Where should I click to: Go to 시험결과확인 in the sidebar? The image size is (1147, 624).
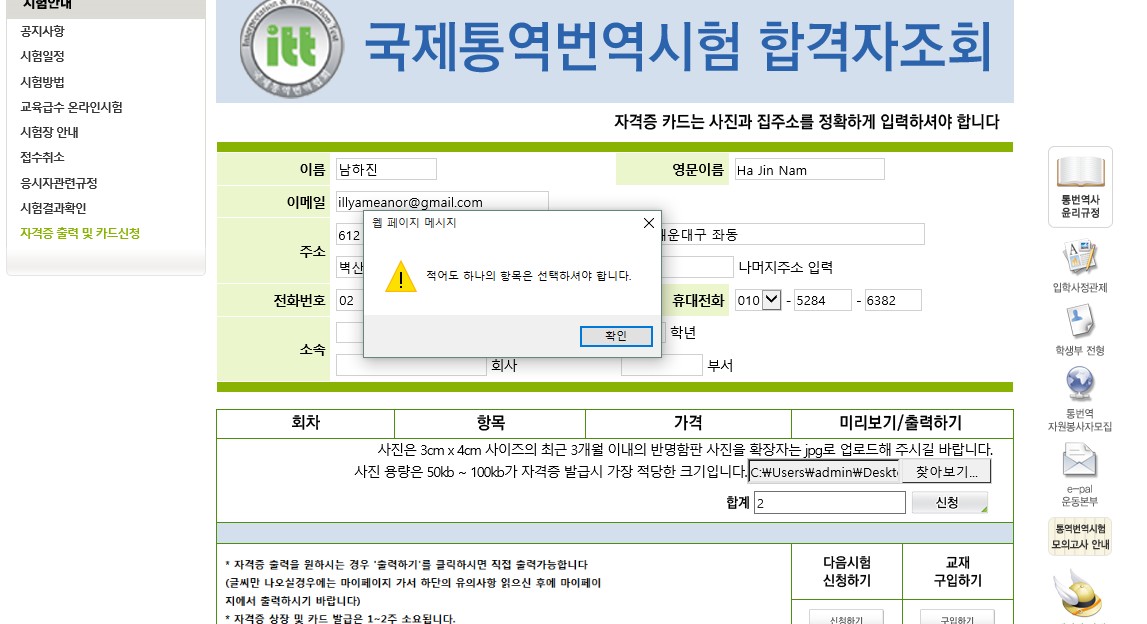(53, 208)
